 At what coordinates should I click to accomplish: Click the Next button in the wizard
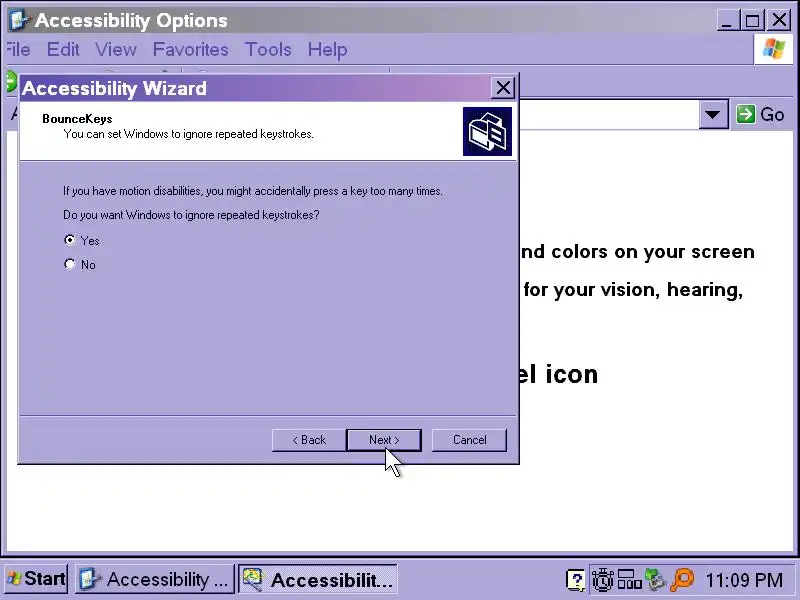point(384,440)
